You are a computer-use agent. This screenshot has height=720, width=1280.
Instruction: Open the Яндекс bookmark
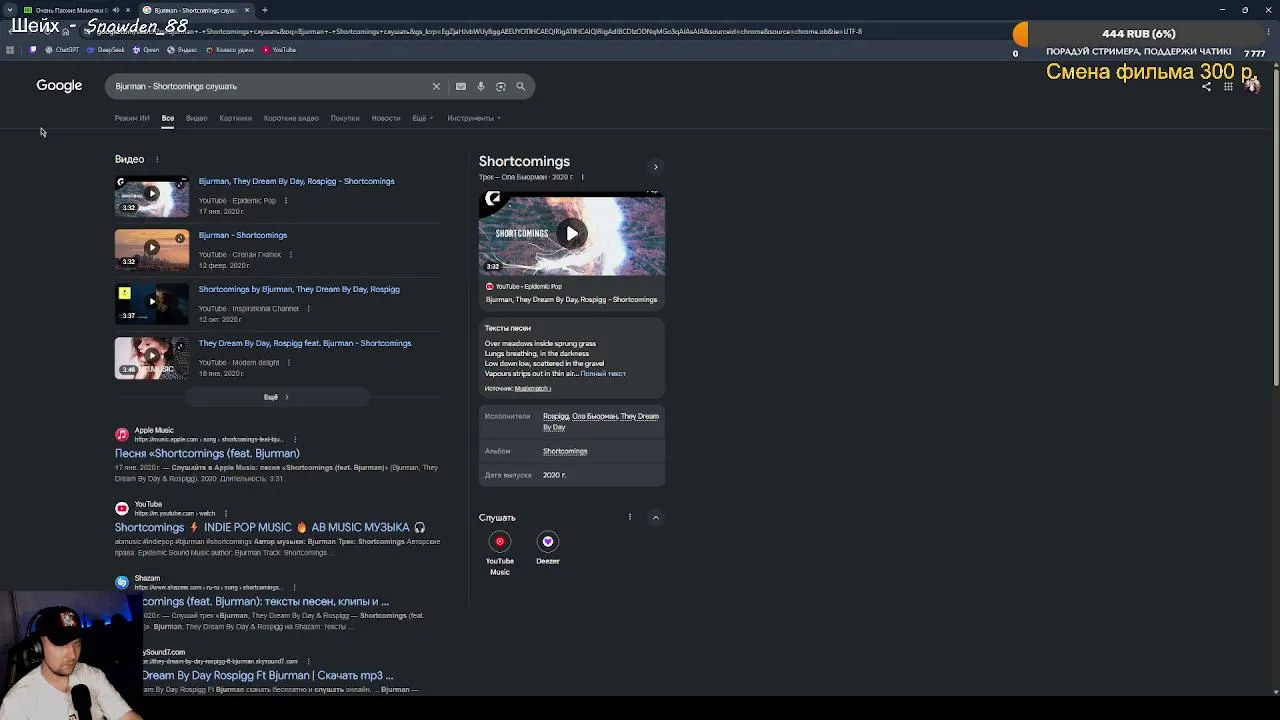(182, 49)
